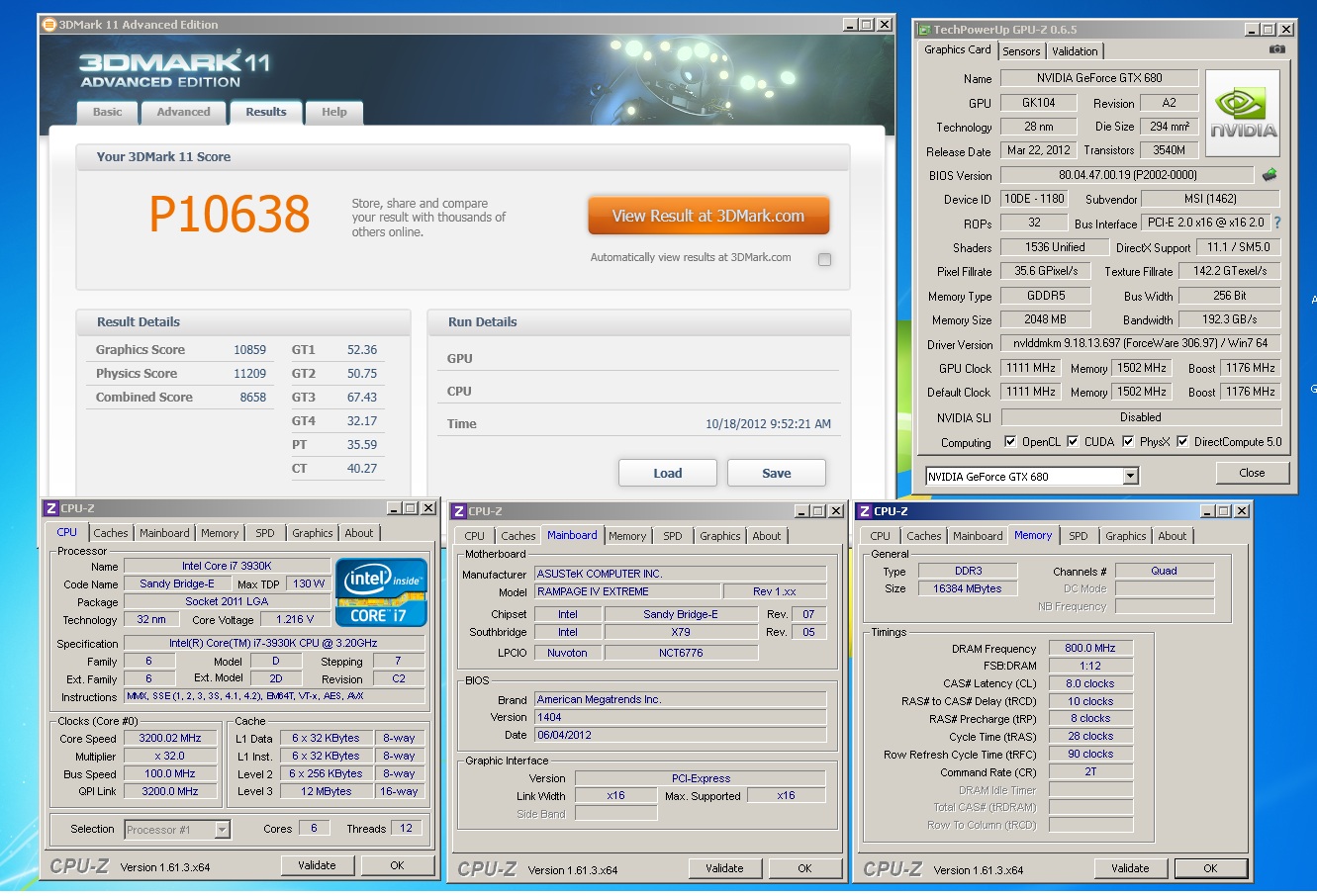Click the Combined Score value 8658
Viewport: 1317px width, 896px height.
pos(253,398)
